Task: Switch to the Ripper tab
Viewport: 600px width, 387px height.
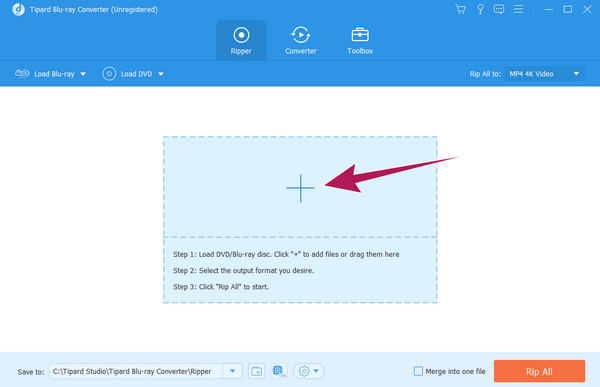Action: [x=241, y=40]
